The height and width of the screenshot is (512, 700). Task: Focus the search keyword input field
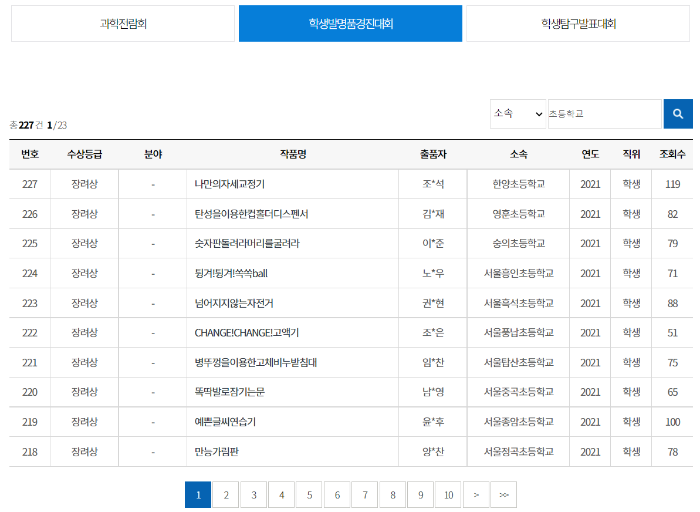(604, 114)
